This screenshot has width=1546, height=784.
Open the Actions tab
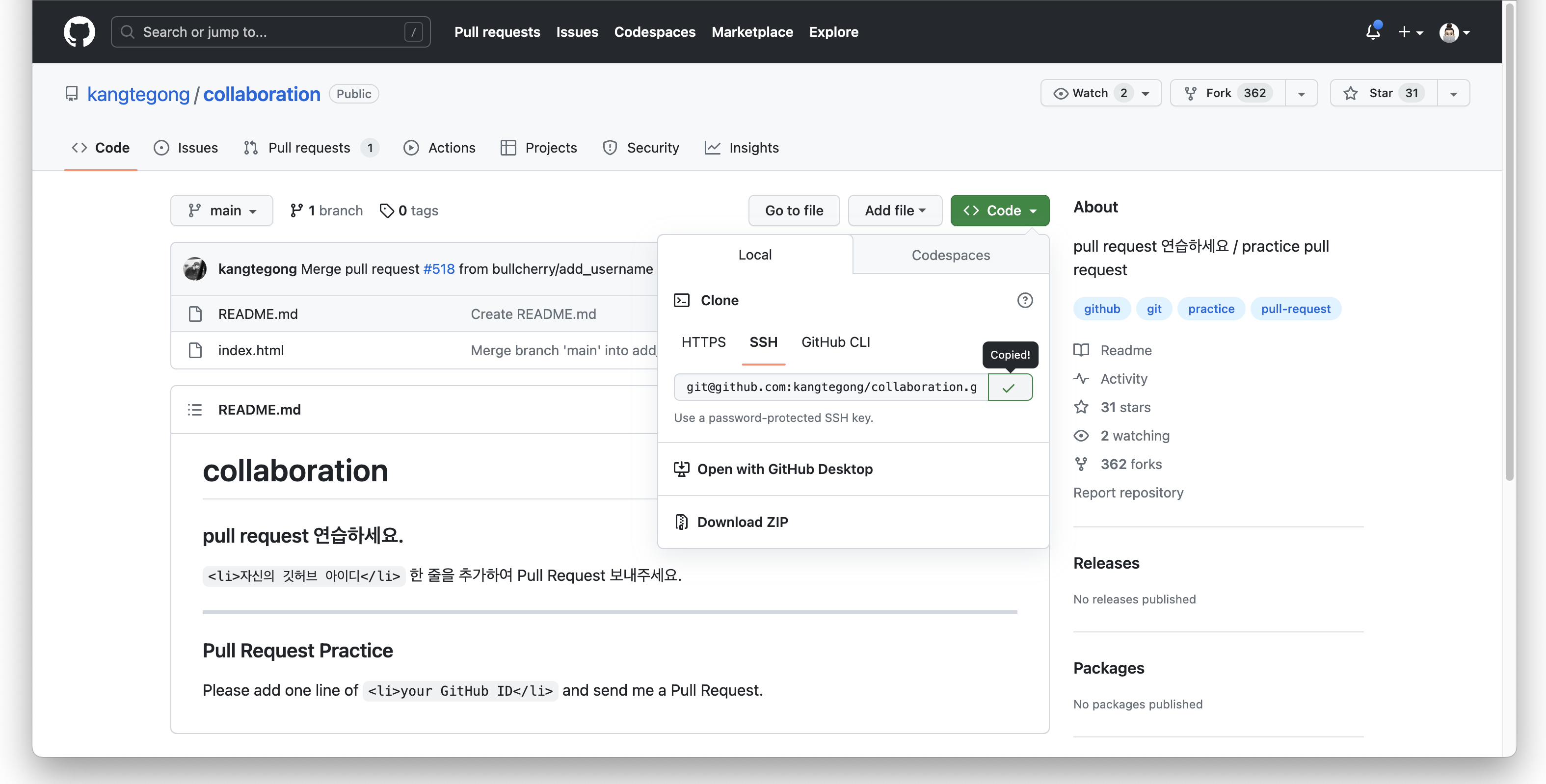(439, 148)
